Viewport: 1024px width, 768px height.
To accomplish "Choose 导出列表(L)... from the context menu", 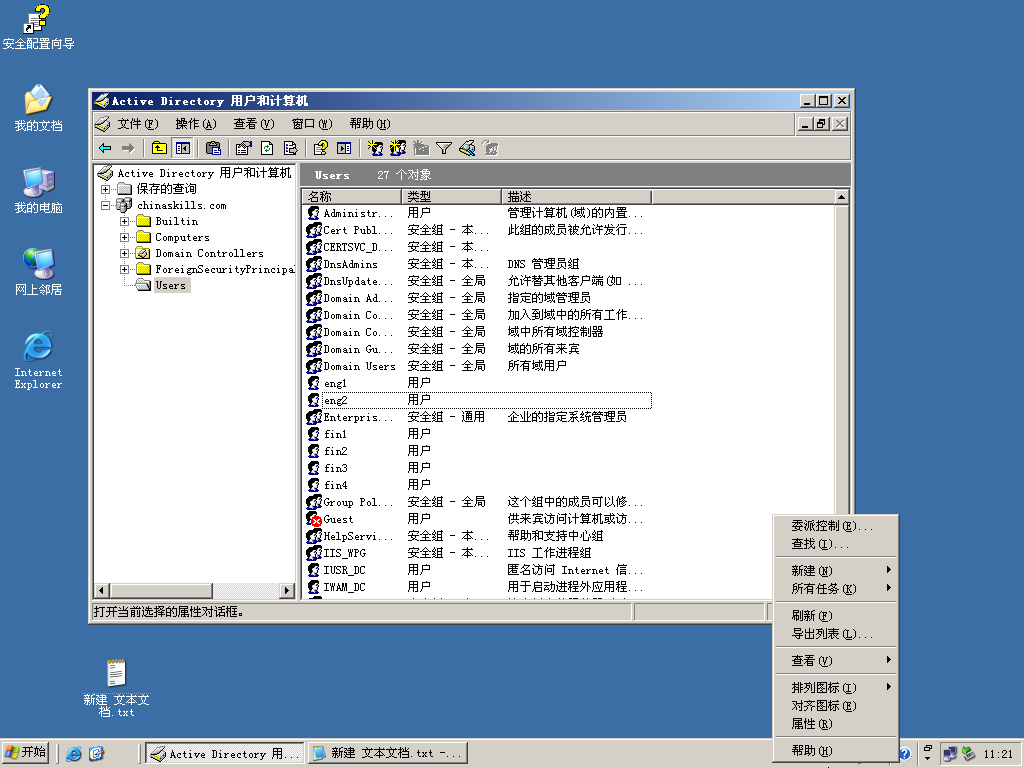I will pyautogui.click(x=835, y=633).
